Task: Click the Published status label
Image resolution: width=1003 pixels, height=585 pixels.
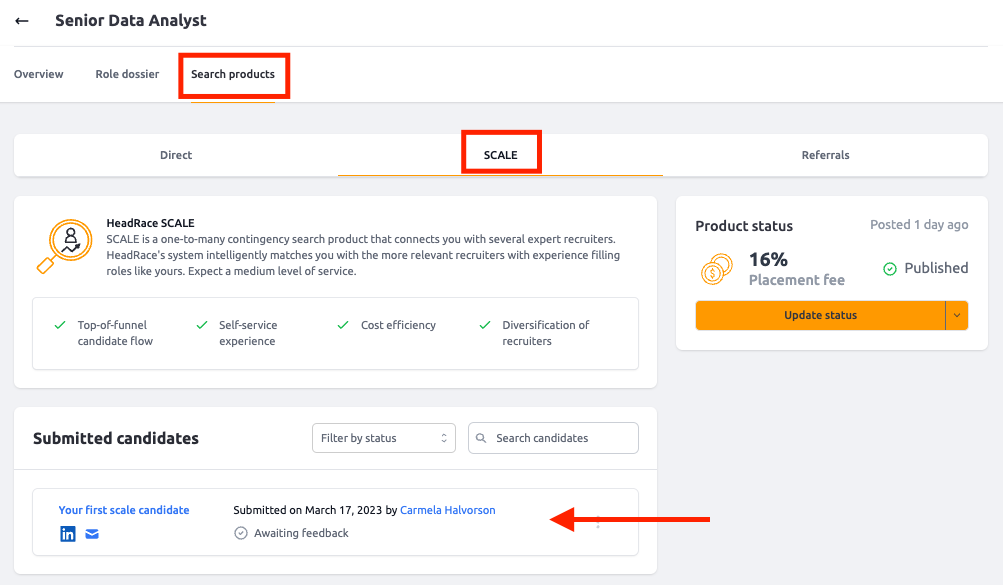Action: coord(936,269)
